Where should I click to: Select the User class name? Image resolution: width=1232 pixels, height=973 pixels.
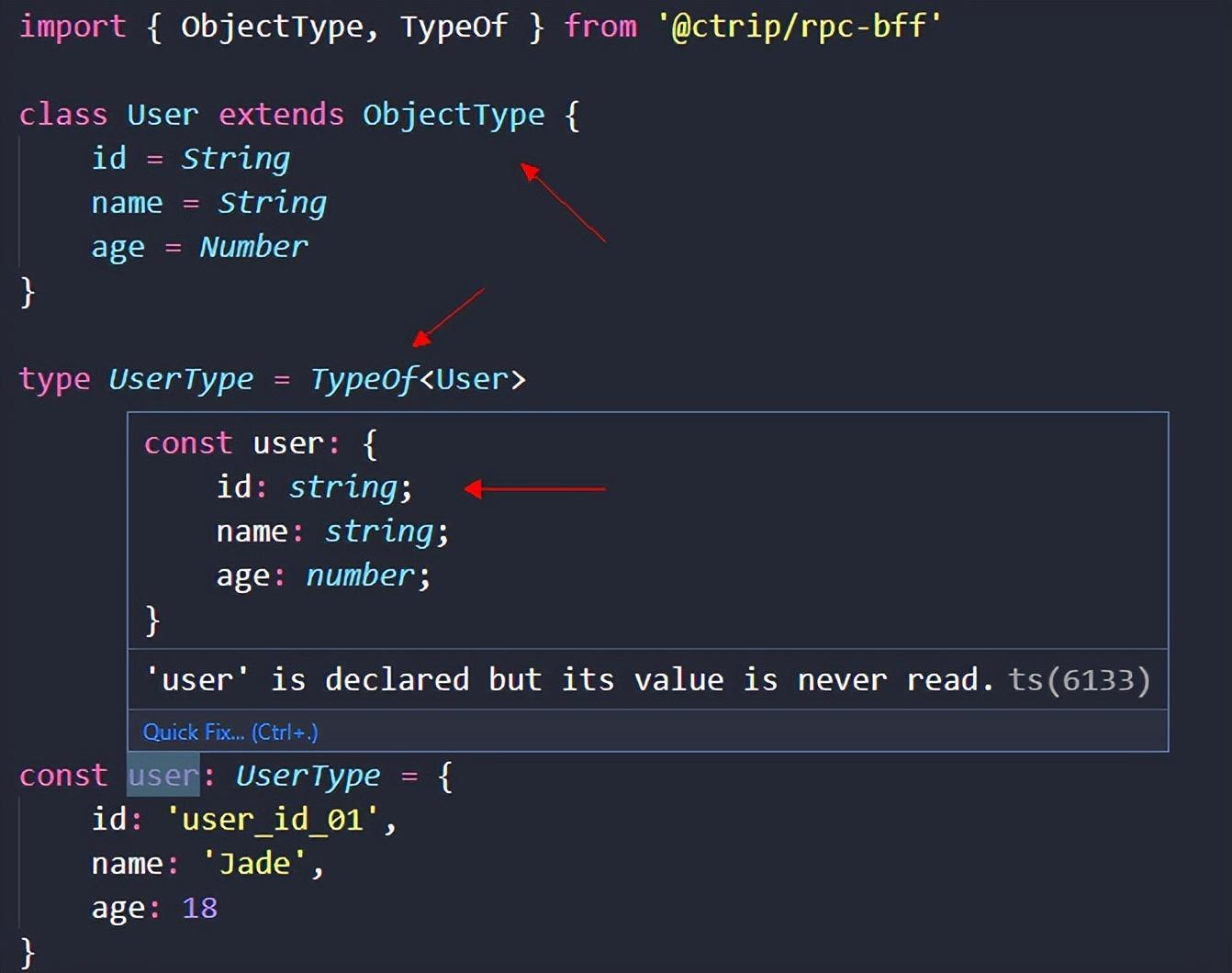tap(162, 114)
